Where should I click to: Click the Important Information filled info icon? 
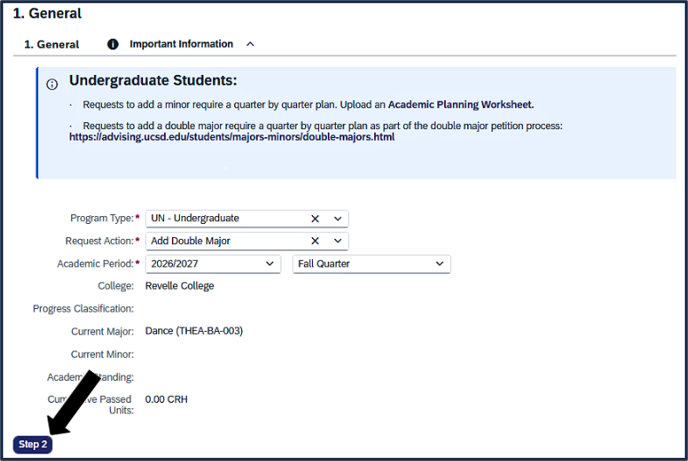[x=113, y=44]
